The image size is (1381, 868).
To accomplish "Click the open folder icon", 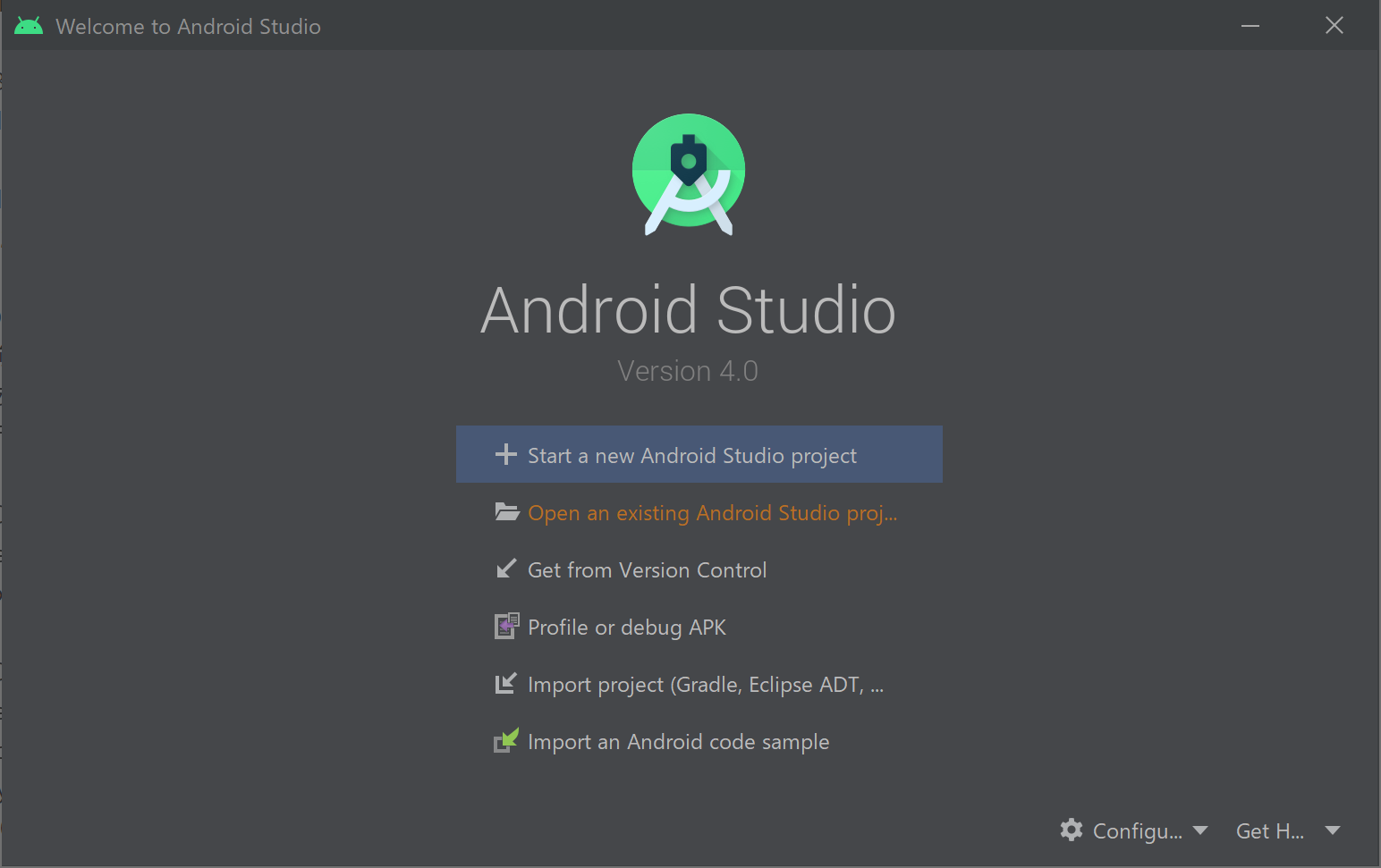I will [507, 512].
